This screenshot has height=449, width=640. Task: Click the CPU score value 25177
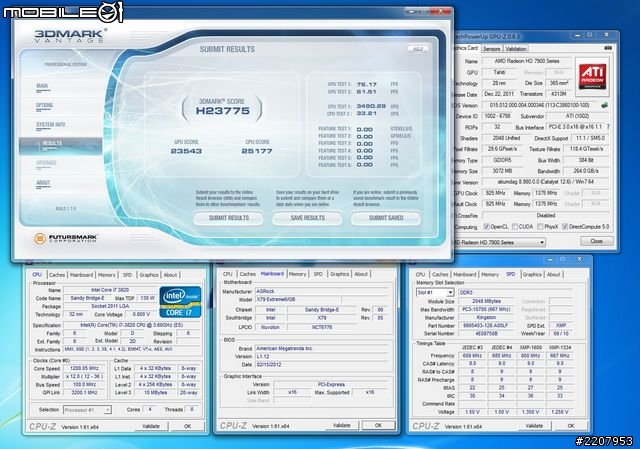pyautogui.click(x=257, y=151)
